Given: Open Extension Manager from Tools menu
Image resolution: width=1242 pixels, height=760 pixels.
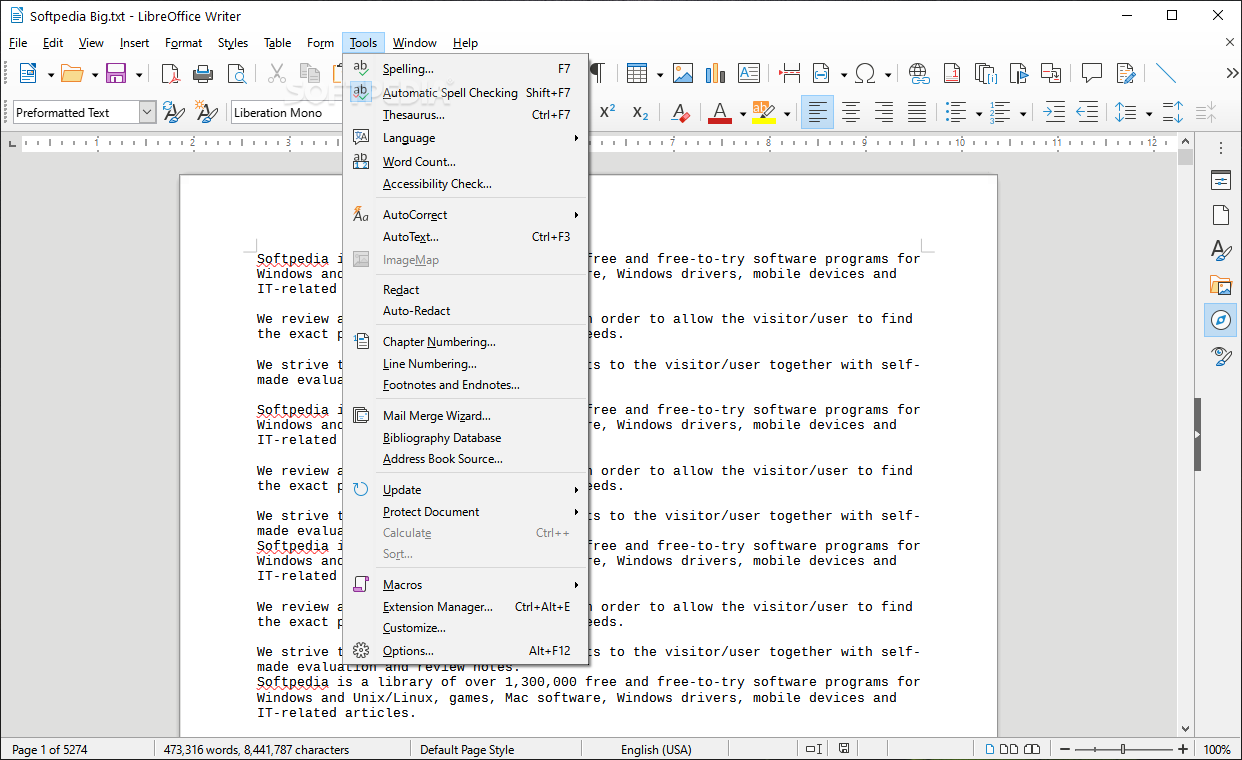Looking at the screenshot, I should (x=465, y=607).
